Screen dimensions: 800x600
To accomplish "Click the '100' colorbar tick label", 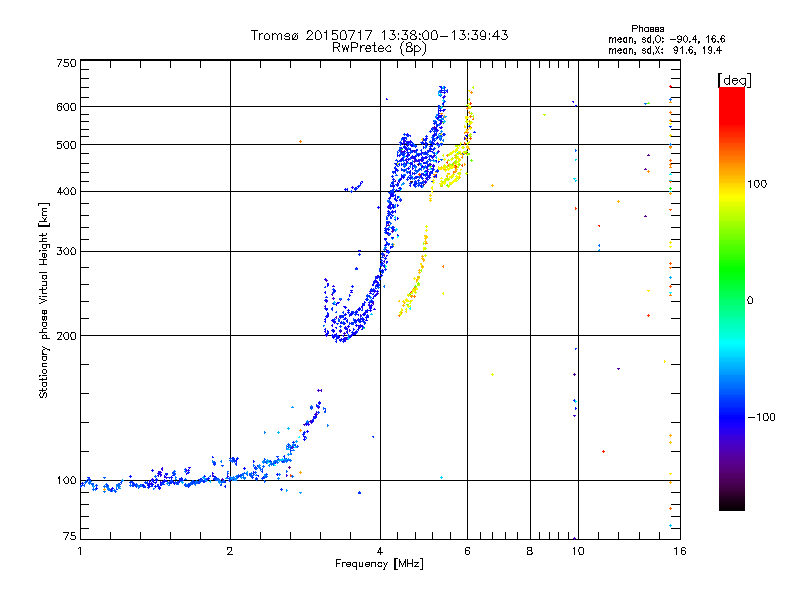I will [x=757, y=184].
